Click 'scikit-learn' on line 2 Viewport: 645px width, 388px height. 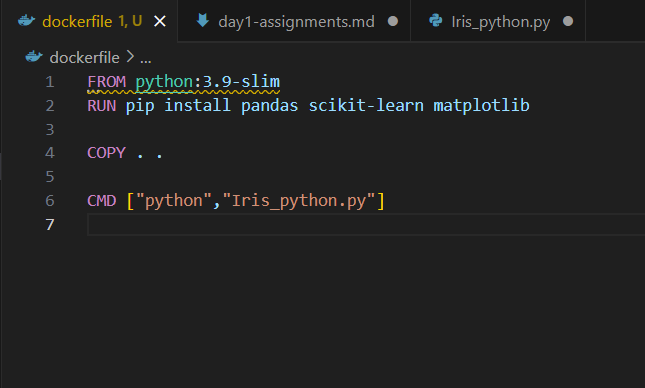pos(366,106)
